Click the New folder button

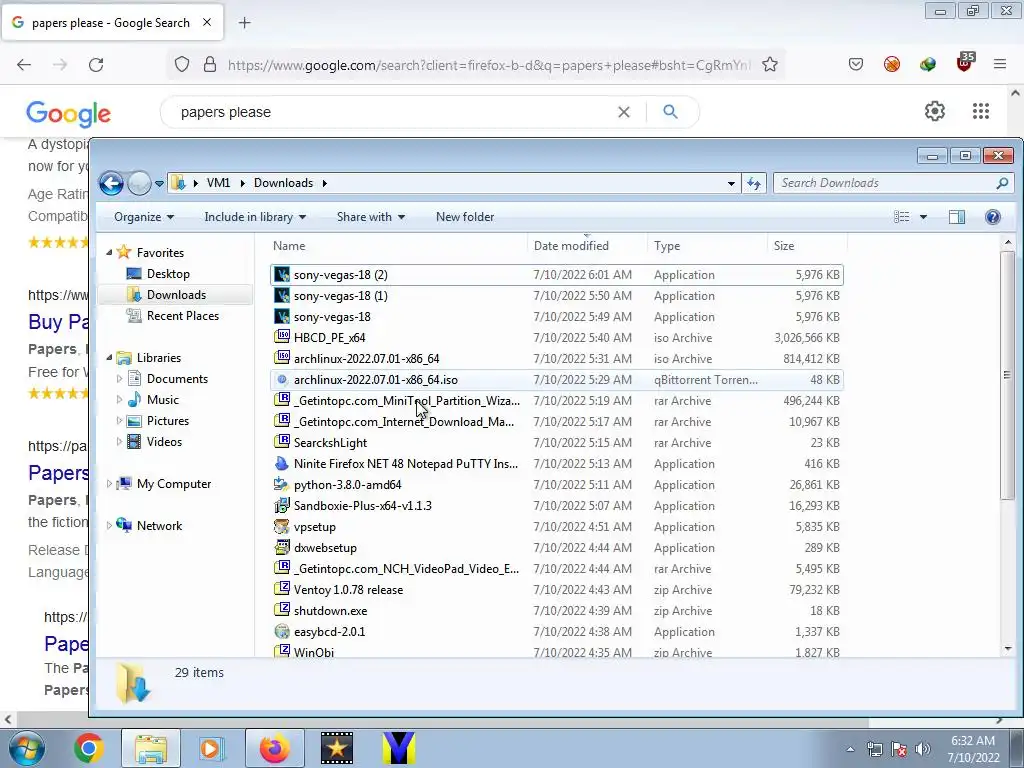coord(465,217)
